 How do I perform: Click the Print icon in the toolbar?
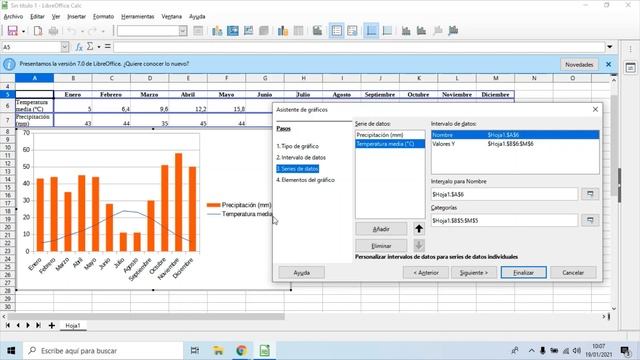[53, 31]
